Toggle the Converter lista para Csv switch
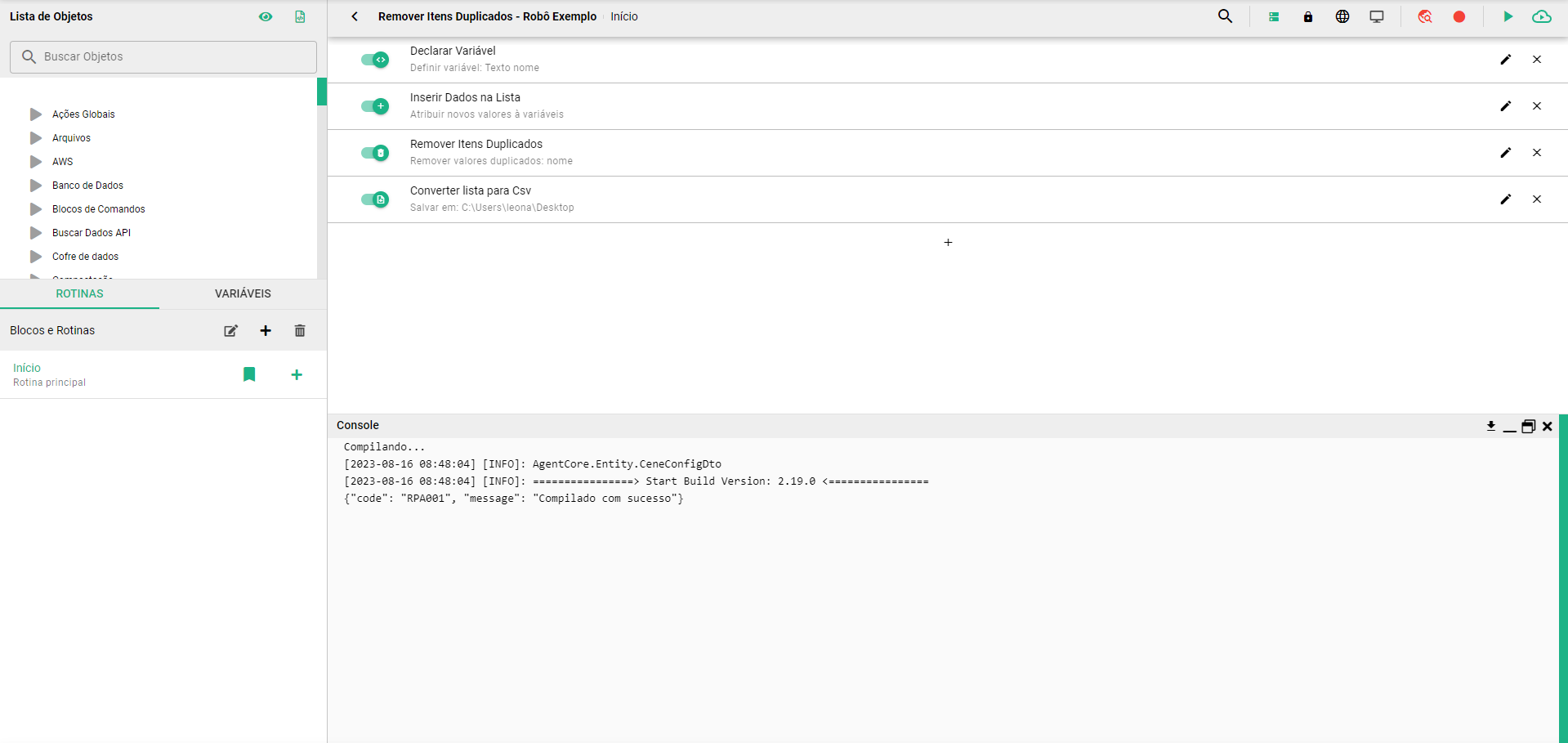Viewport: 1568px width, 743px height. [x=375, y=199]
